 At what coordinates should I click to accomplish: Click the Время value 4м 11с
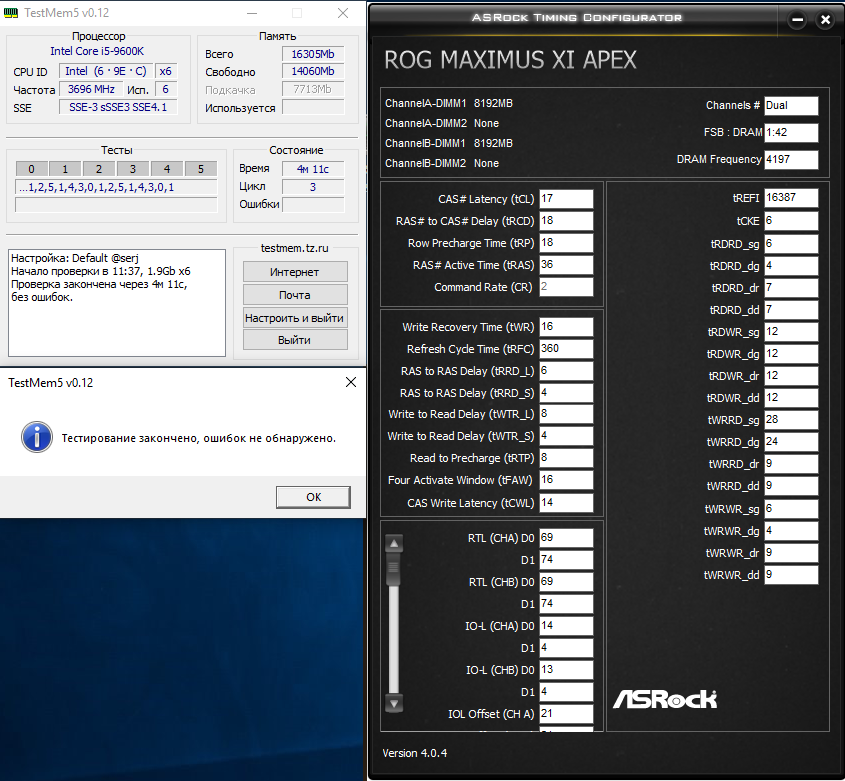(313, 169)
